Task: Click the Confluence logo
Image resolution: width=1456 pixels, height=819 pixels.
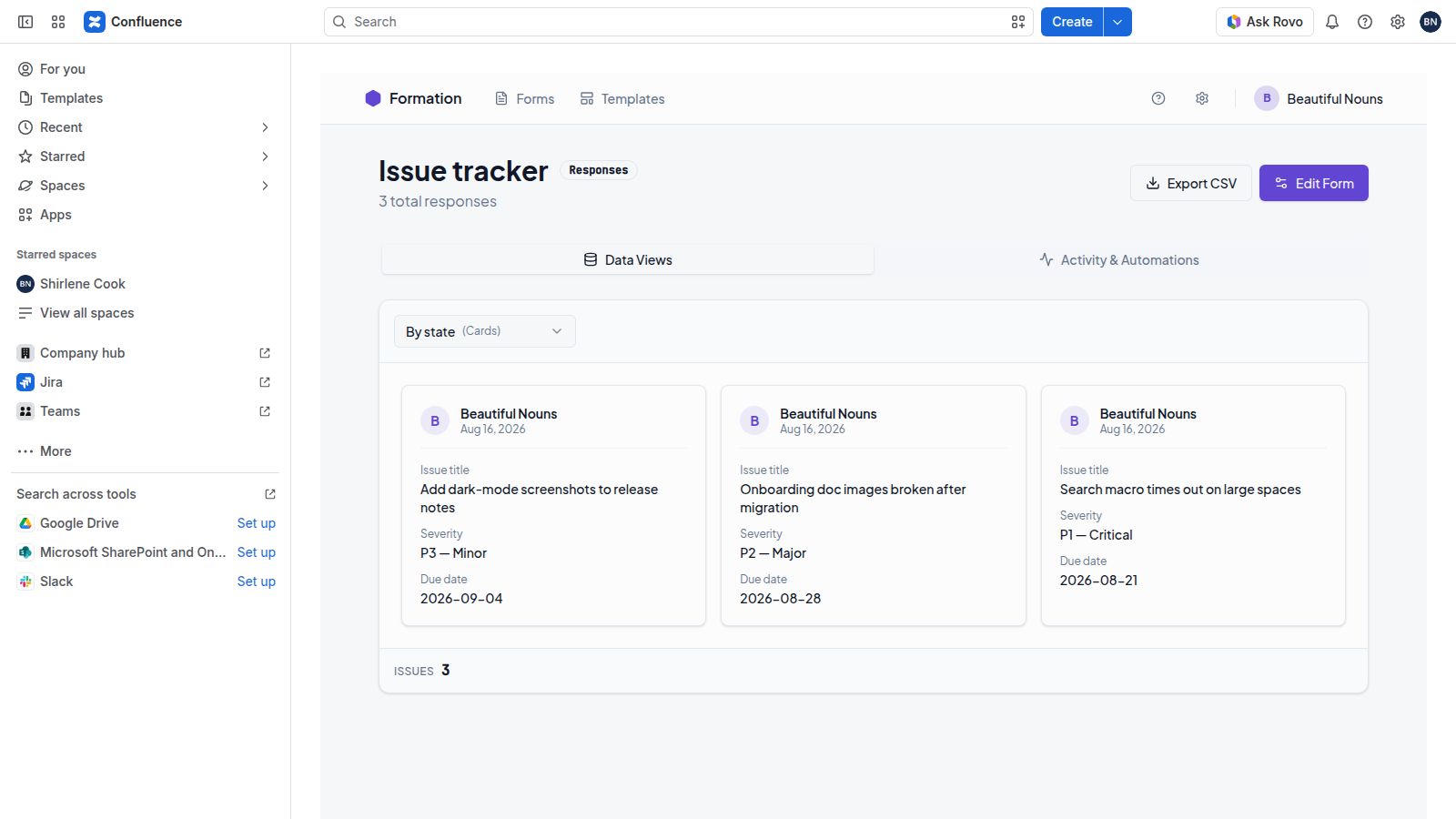Action: [x=133, y=22]
